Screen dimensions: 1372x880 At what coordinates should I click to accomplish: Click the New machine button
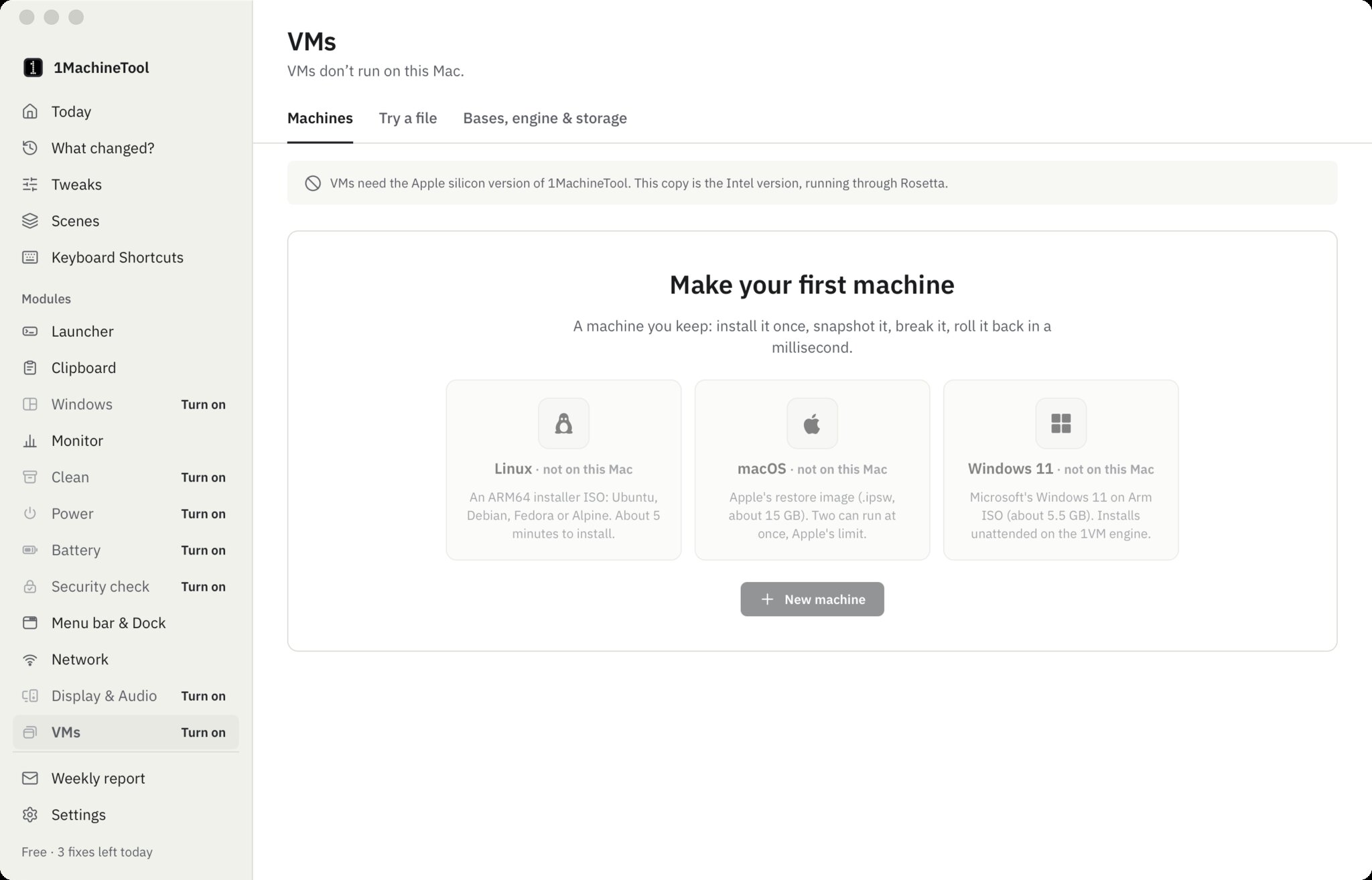coord(812,599)
